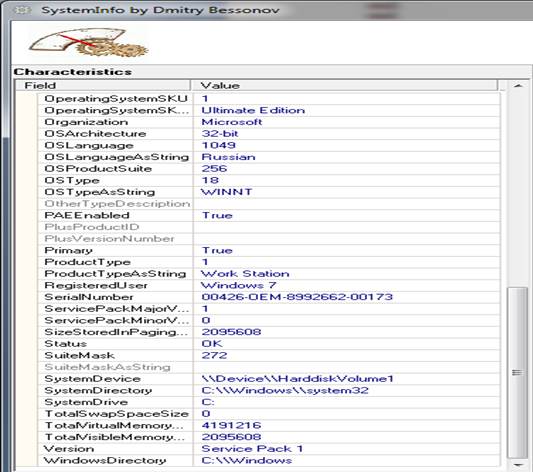
Task: Select the WindowsDirectory field
Action: click(x=105, y=460)
